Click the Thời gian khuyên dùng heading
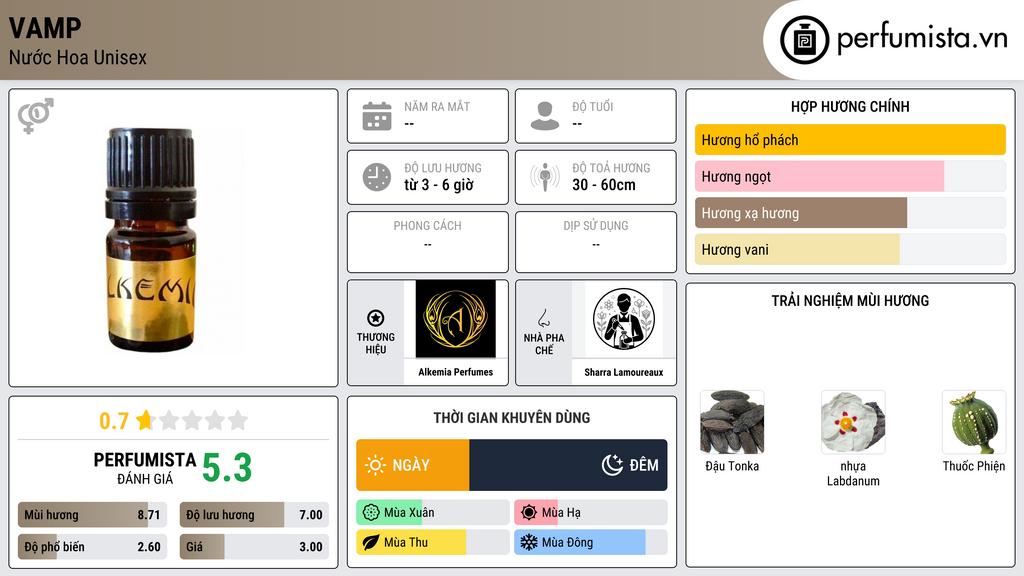 point(512,418)
